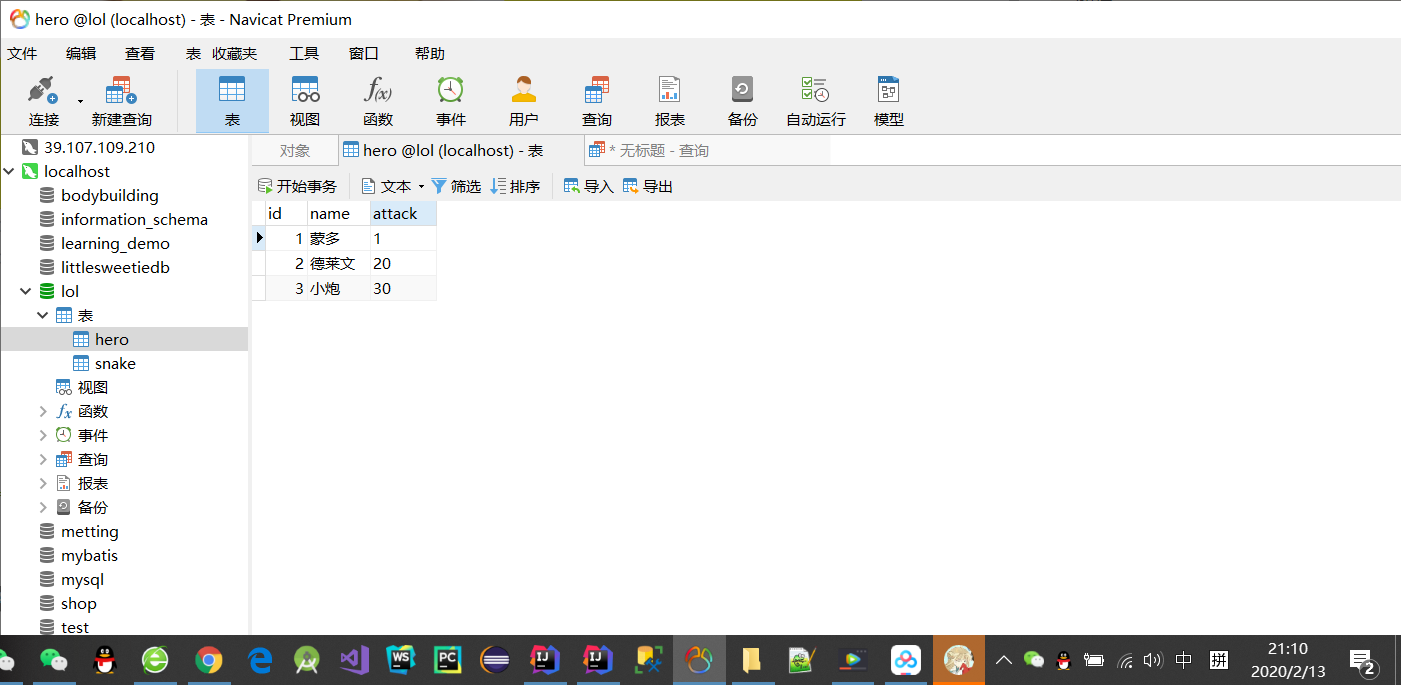Open the View (视图) toolbar icon
Image resolution: width=1401 pixels, height=685 pixels.
point(305,90)
